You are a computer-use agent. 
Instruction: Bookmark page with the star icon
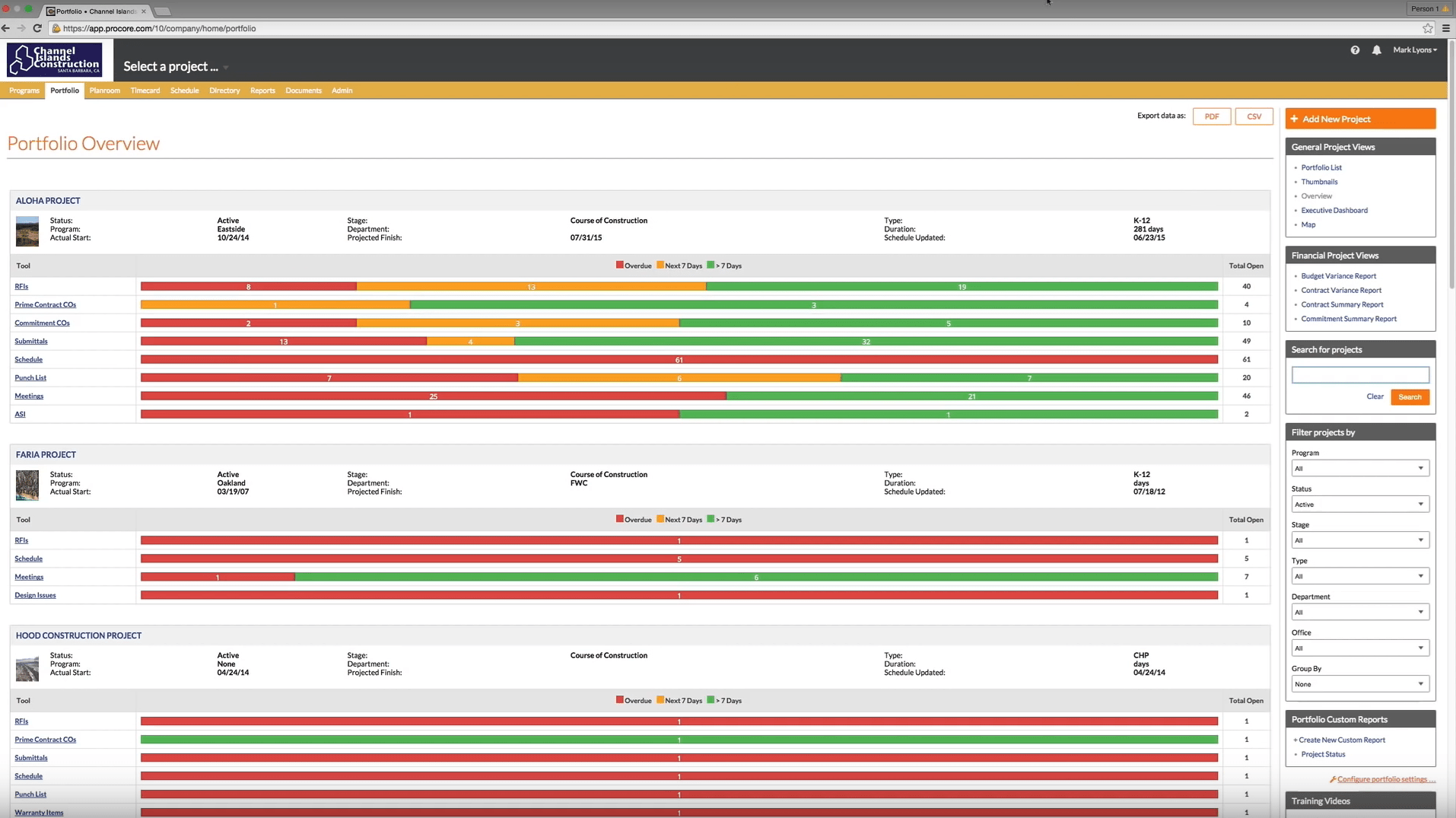pyautogui.click(x=1427, y=28)
